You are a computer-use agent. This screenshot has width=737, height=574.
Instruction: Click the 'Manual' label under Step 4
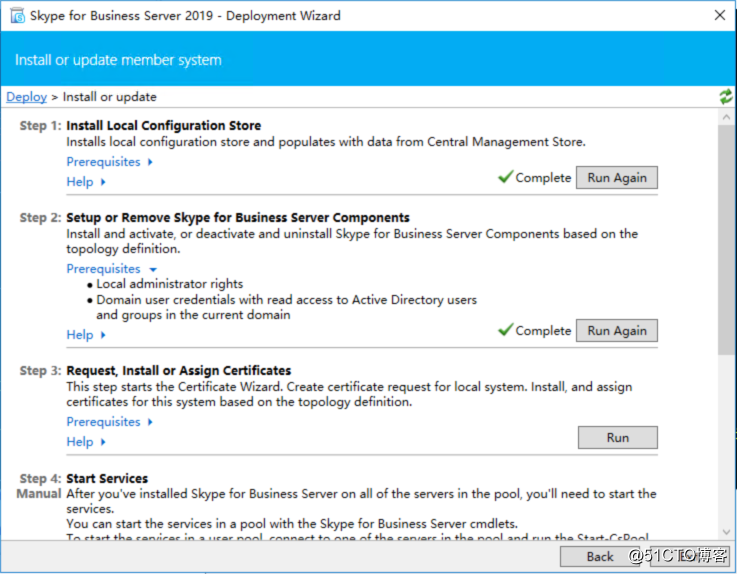(x=39, y=494)
